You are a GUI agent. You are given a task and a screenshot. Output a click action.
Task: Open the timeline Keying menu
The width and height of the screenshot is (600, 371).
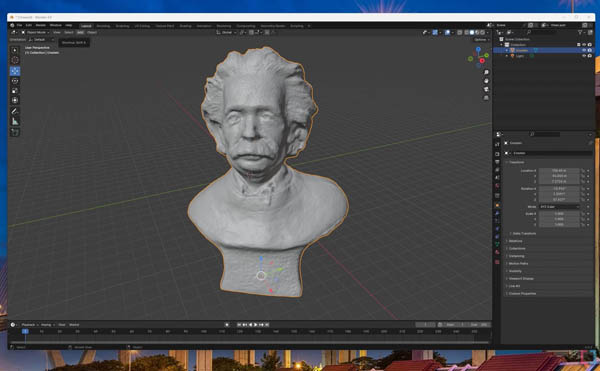[47, 325]
